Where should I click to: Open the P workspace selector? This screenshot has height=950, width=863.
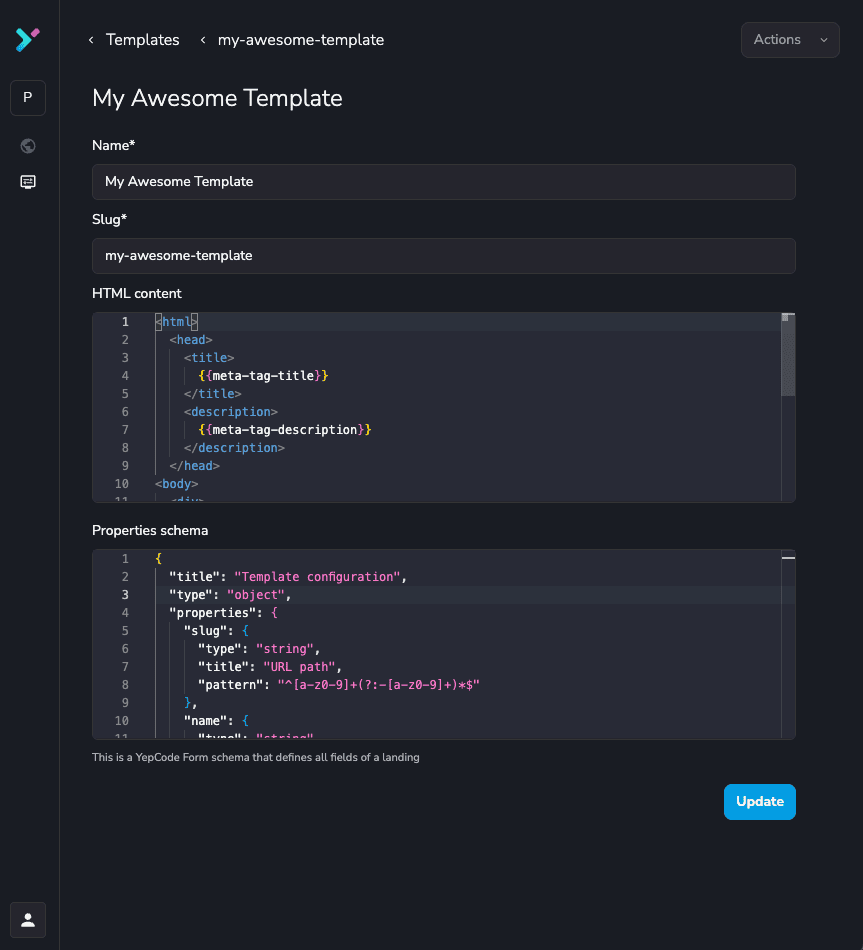tap(28, 98)
